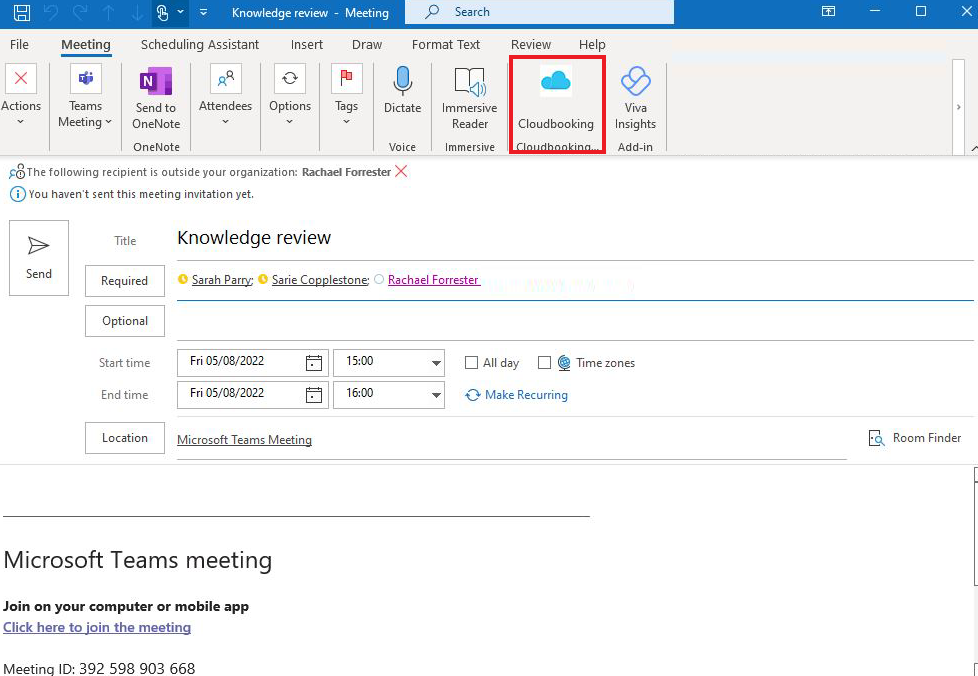Remove external recipient Rachael Forrester red X
Viewport: 978px width, 676px height.
point(401,171)
